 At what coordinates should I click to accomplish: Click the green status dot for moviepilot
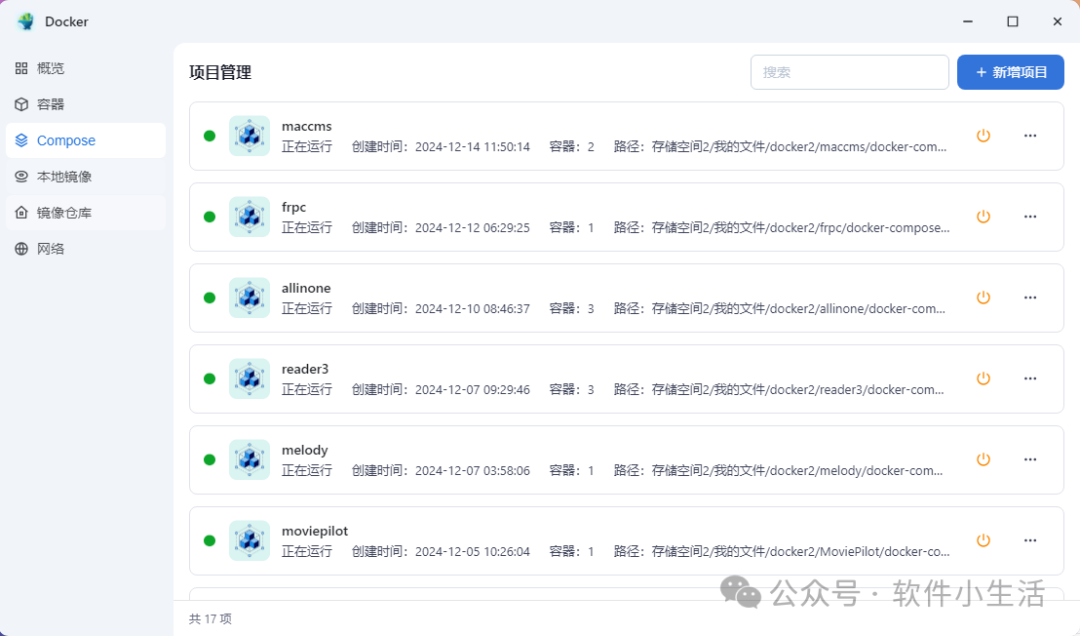point(209,540)
